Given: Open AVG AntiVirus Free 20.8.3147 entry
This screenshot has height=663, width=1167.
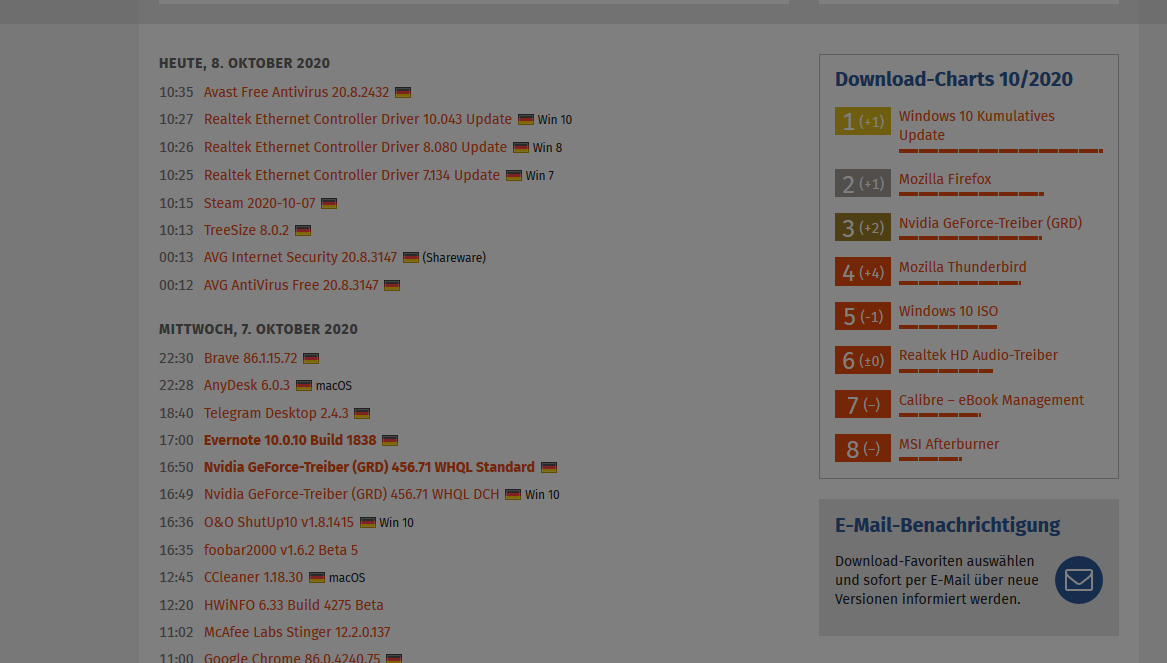Looking at the screenshot, I should [291, 285].
